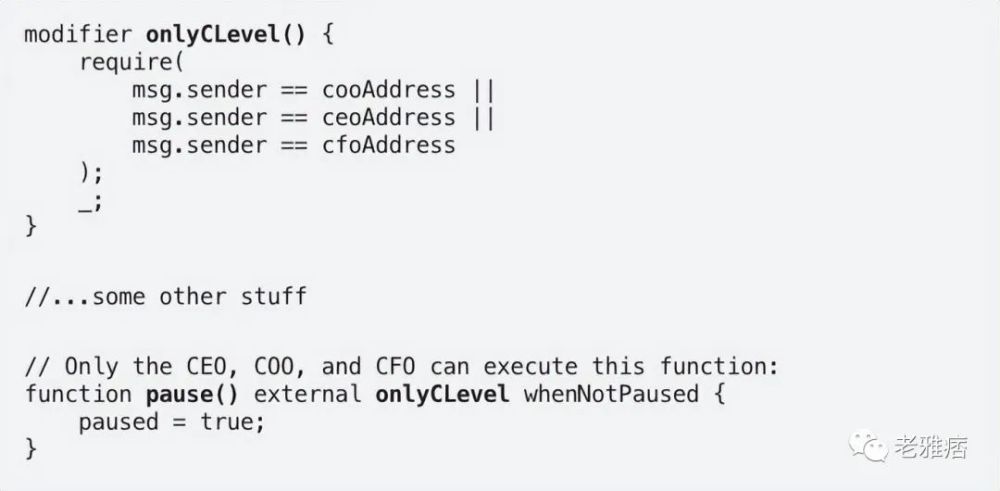Click the paused = true; statement
Viewport: 1000px width, 491px height.
(172, 422)
